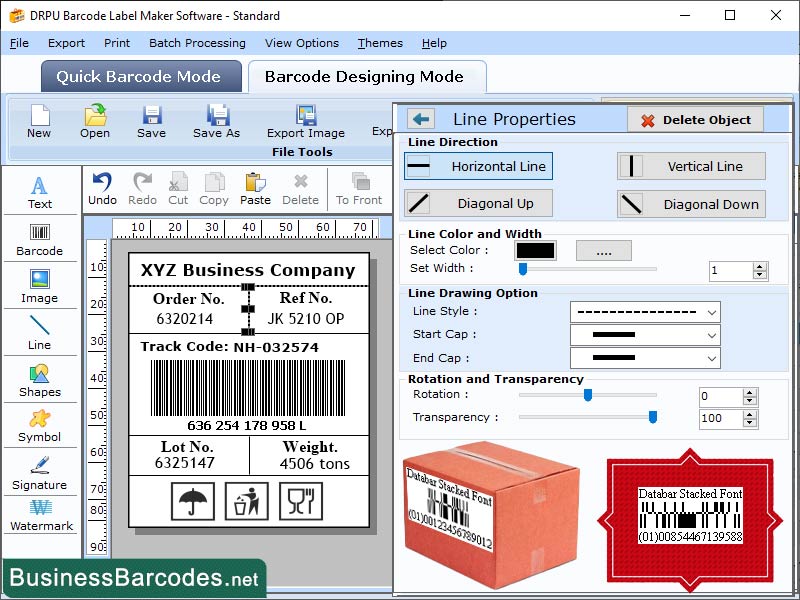Screen dimensions: 800x600
Task: Open the Batch Processing menu
Action: (x=197, y=43)
